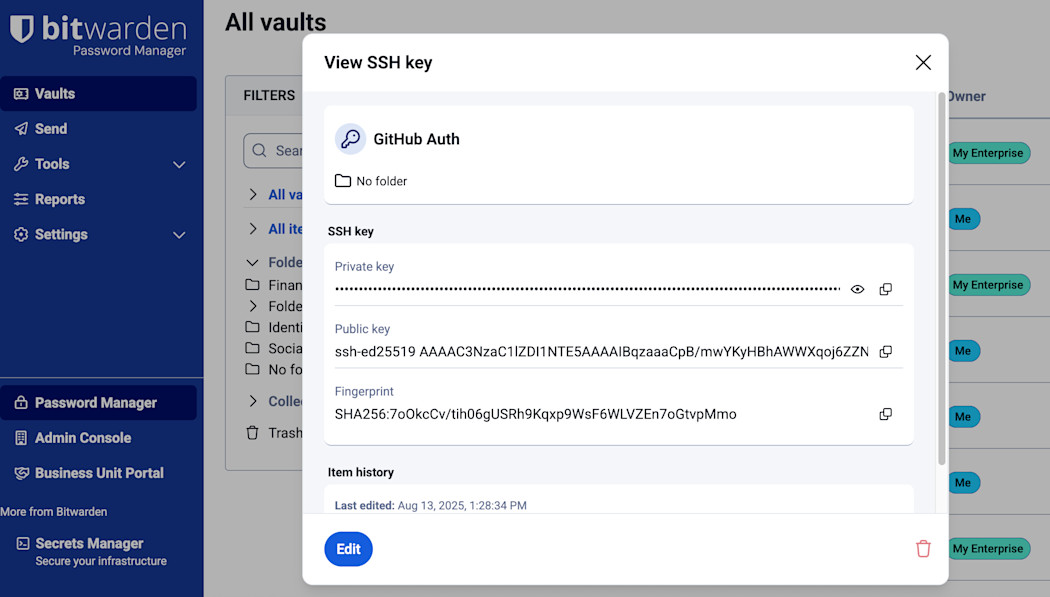1050x597 pixels.
Task: Close the View SSH key dialog
Action: click(923, 63)
